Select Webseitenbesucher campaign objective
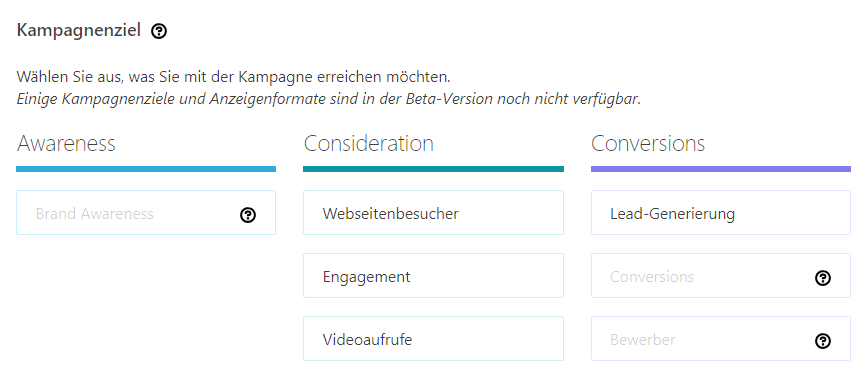 (x=434, y=213)
